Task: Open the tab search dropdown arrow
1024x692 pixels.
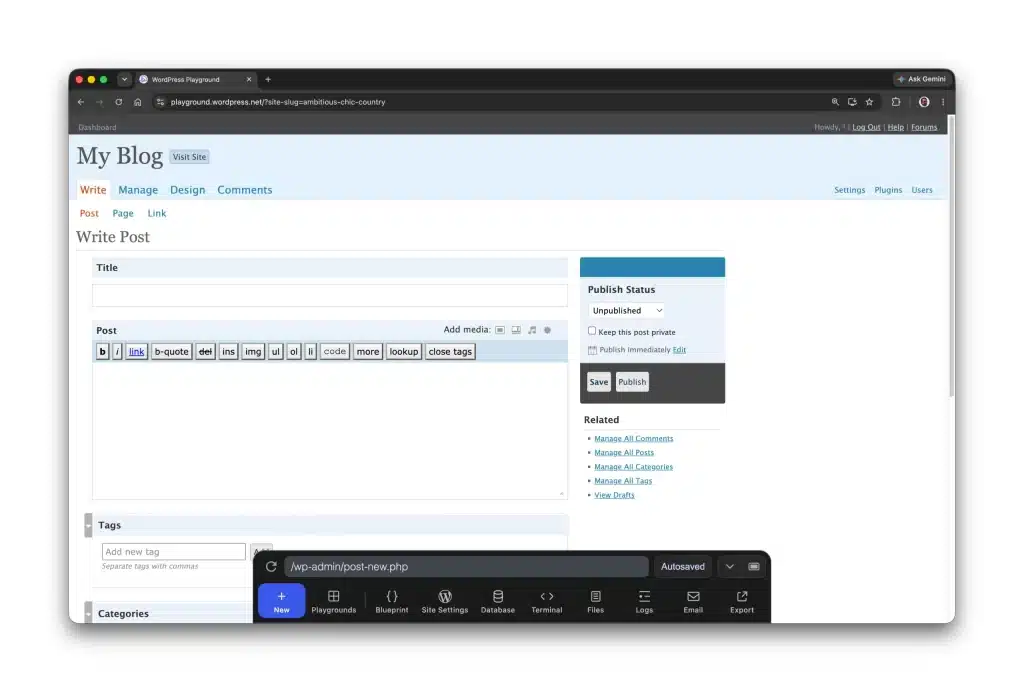Action: click(124, 80)
